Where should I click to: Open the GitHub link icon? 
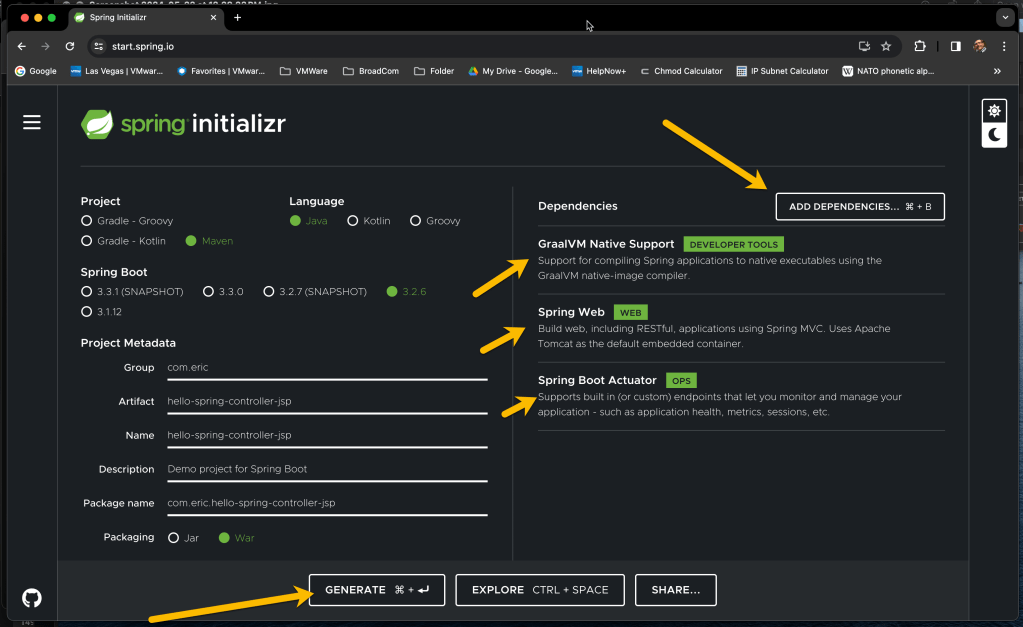[x=32, y=598]
